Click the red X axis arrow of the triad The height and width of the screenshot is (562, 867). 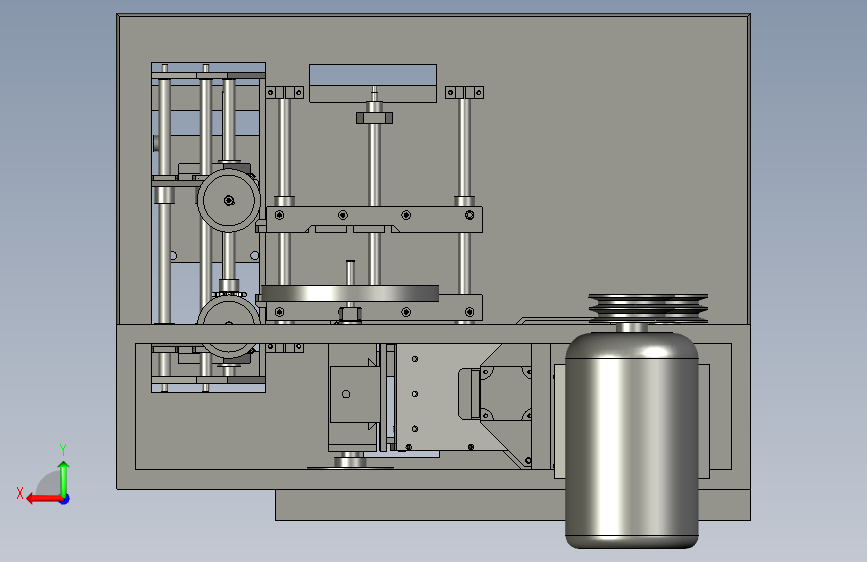tap(43, 499)
